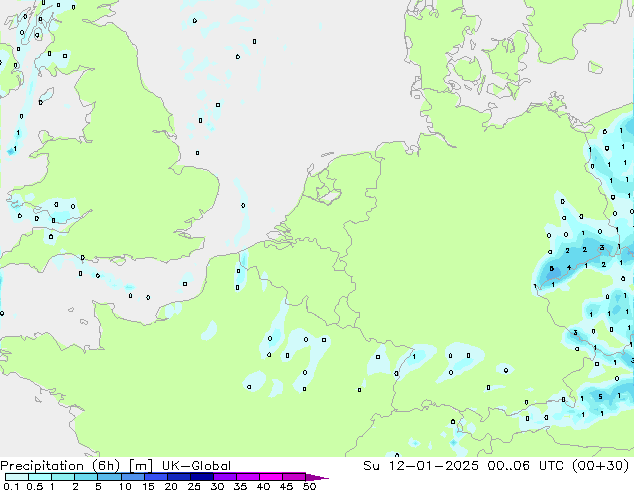Screen dimensions: 634x490
Task: Select the "40" legend label
Action: point(263,486)
